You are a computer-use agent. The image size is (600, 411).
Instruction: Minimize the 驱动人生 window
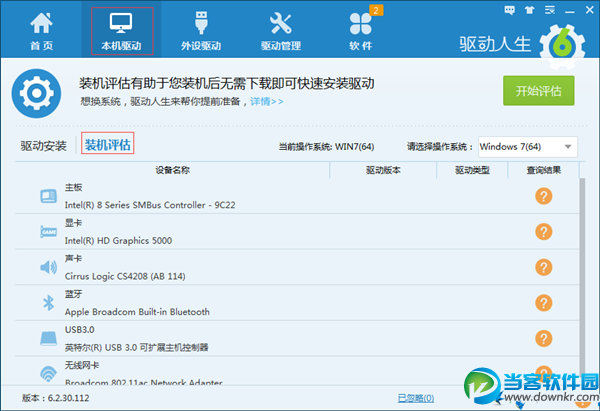570,10
